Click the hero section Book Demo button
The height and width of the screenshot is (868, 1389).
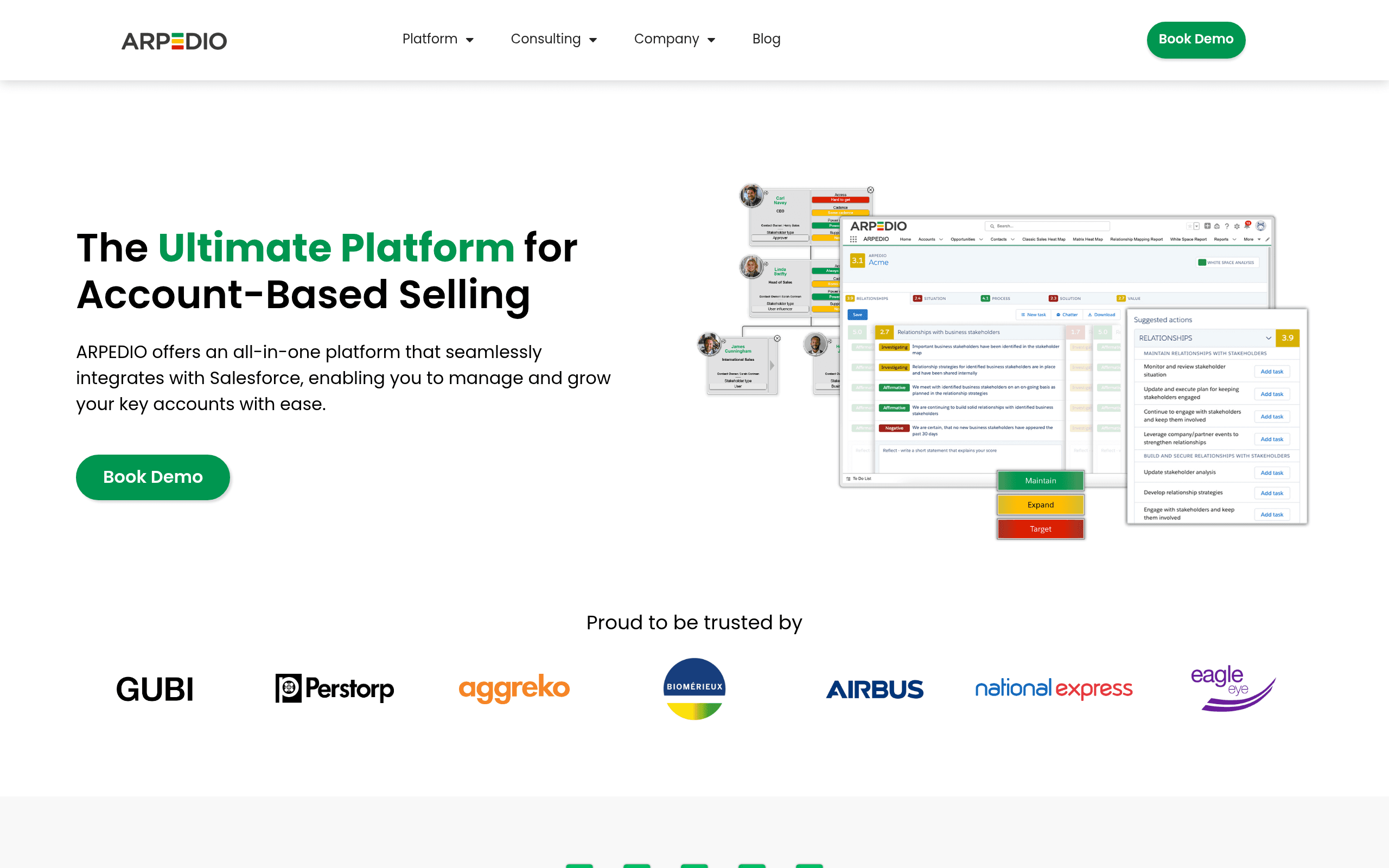152,477
